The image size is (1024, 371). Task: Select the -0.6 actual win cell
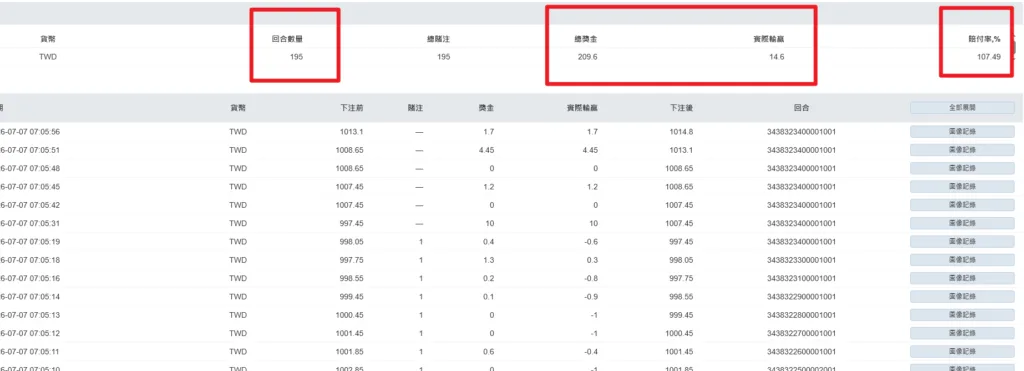591,242
